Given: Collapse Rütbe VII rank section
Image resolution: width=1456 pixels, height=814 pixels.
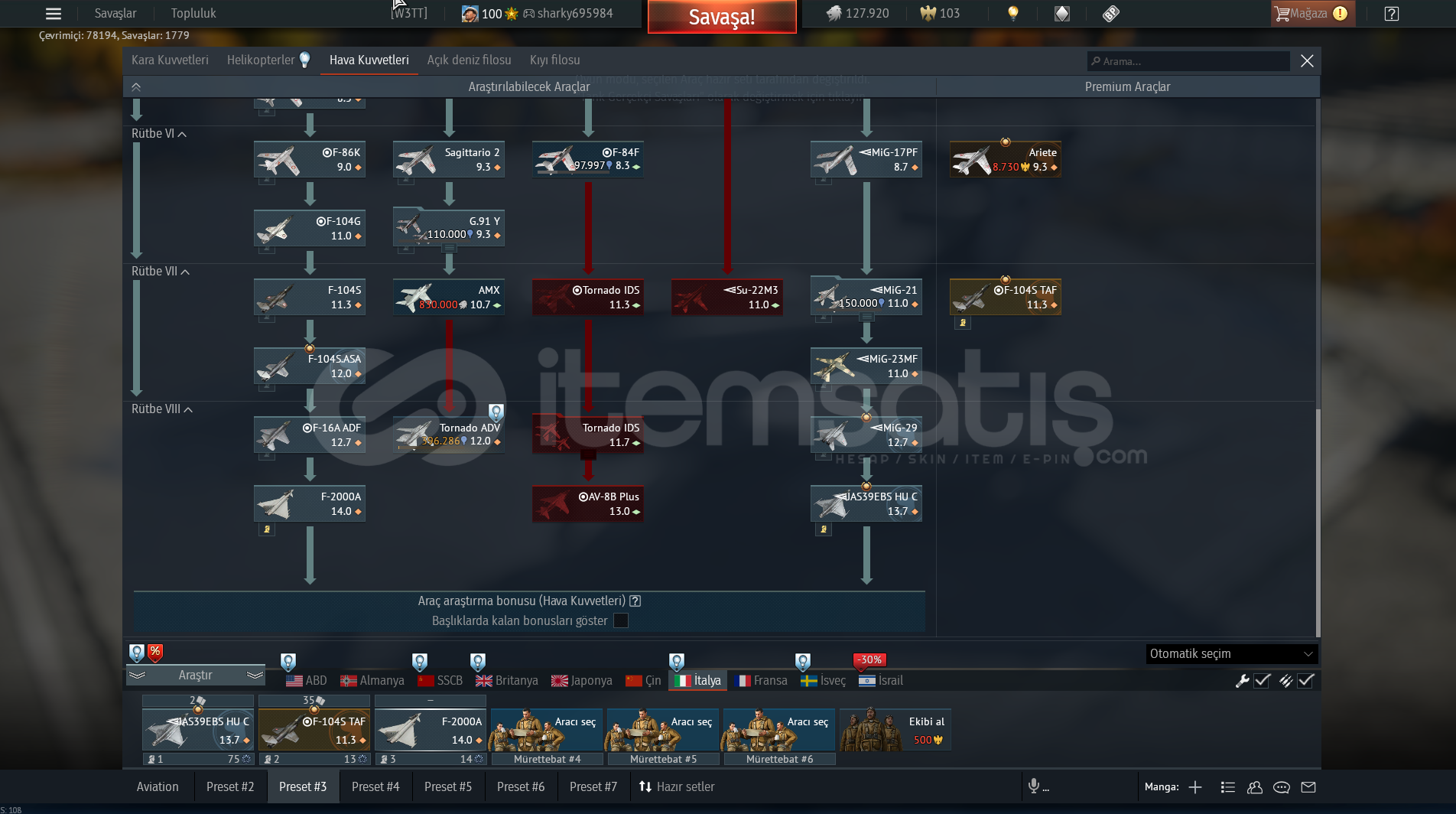Looking at the screenshot, I should [160, 271].
